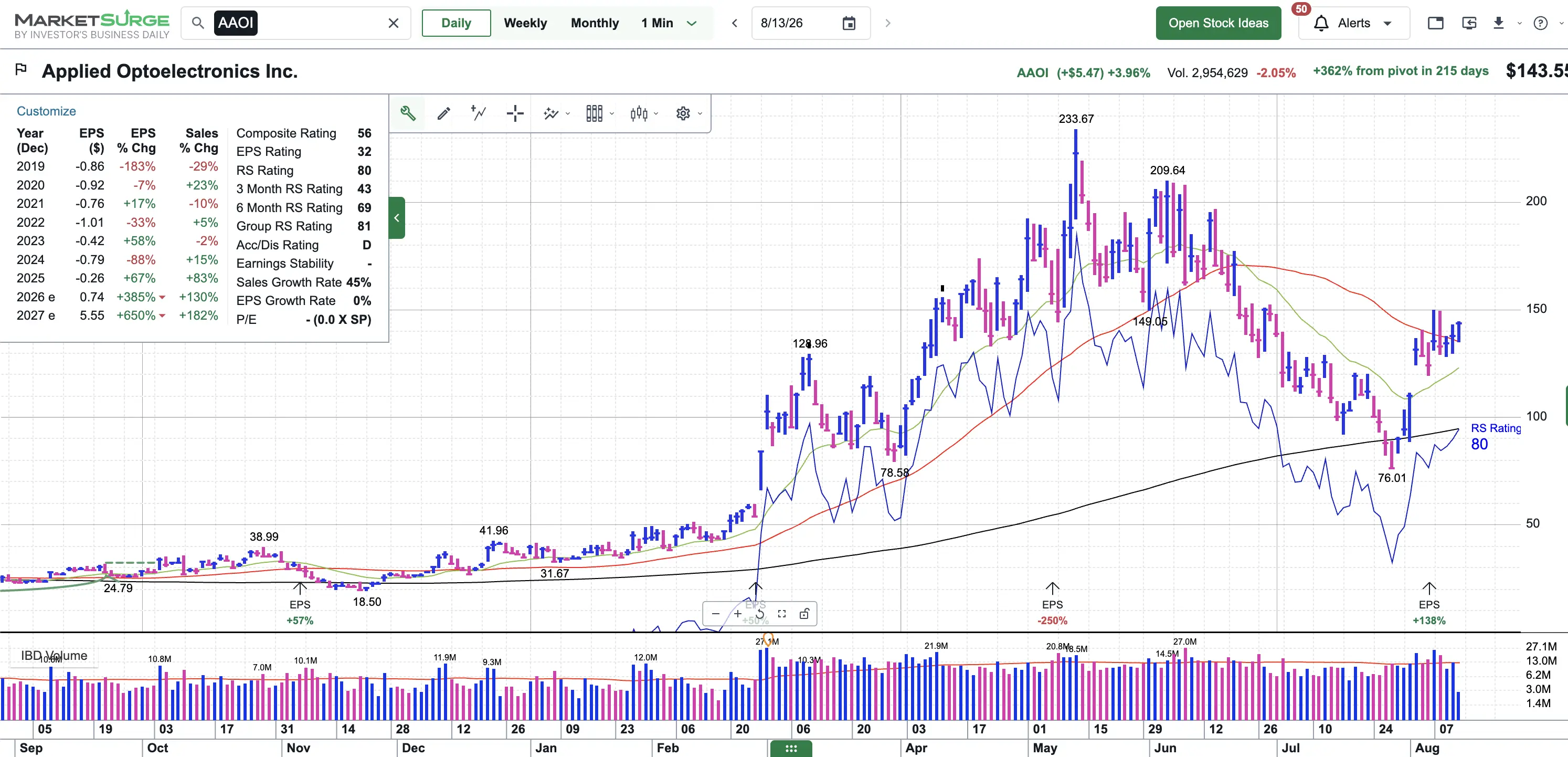This screenshot has height=757, width=1568.
Task: Activate the pencil drawing tool
Action: (x=444, y=113)
